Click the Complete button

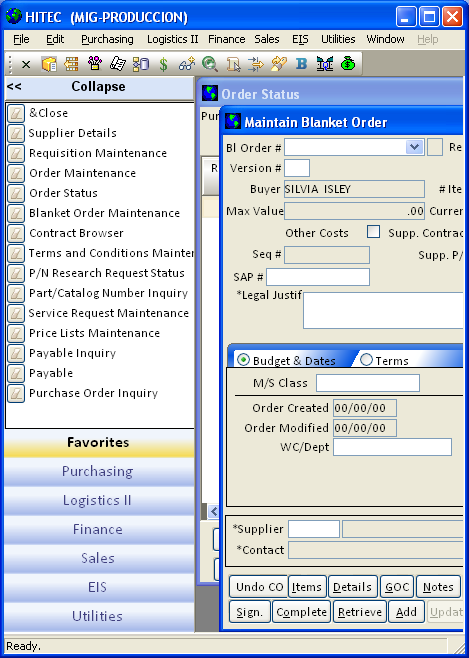coord(301,612)
